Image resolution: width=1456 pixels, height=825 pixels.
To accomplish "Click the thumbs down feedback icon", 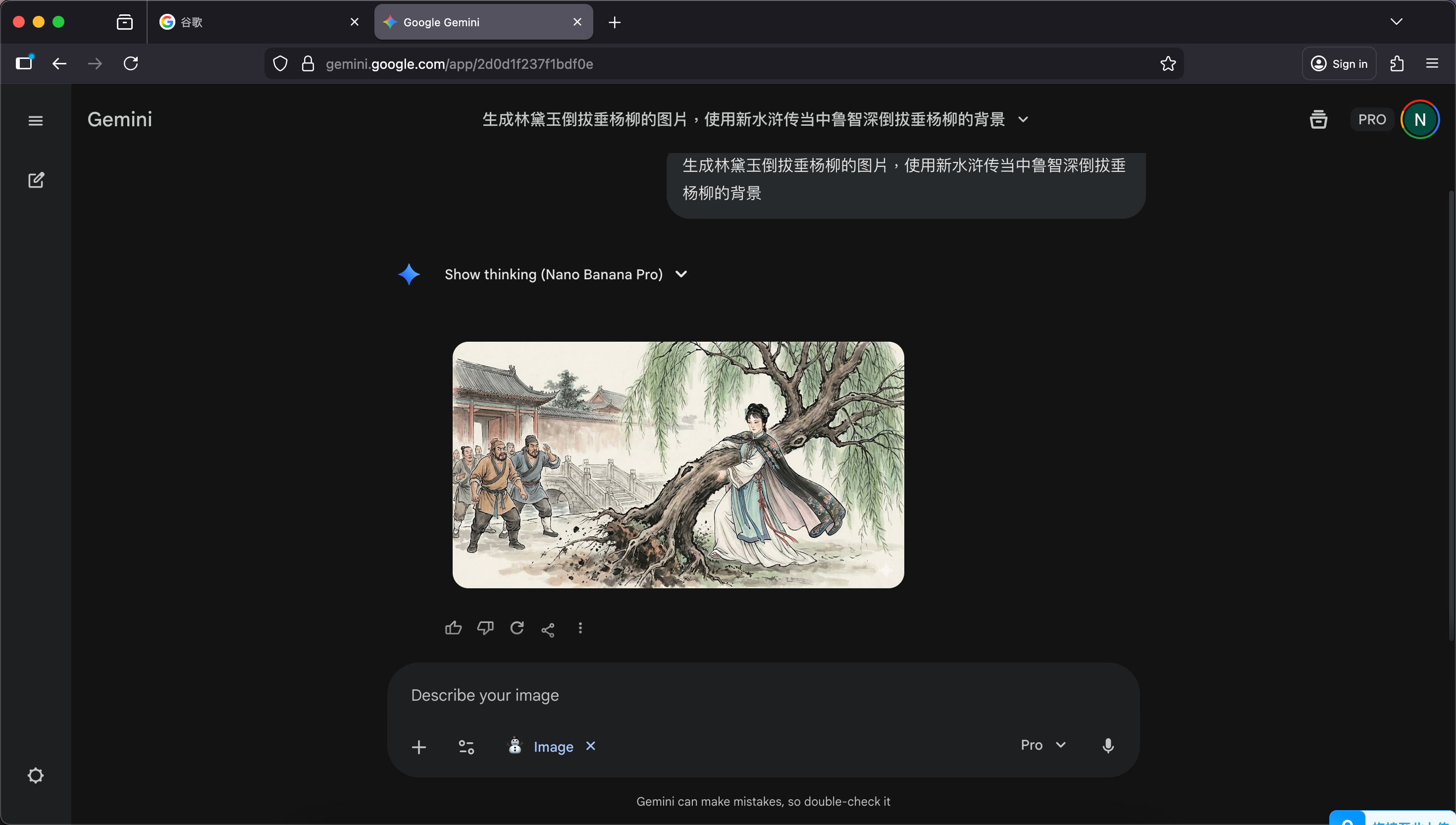I will 485,628.
